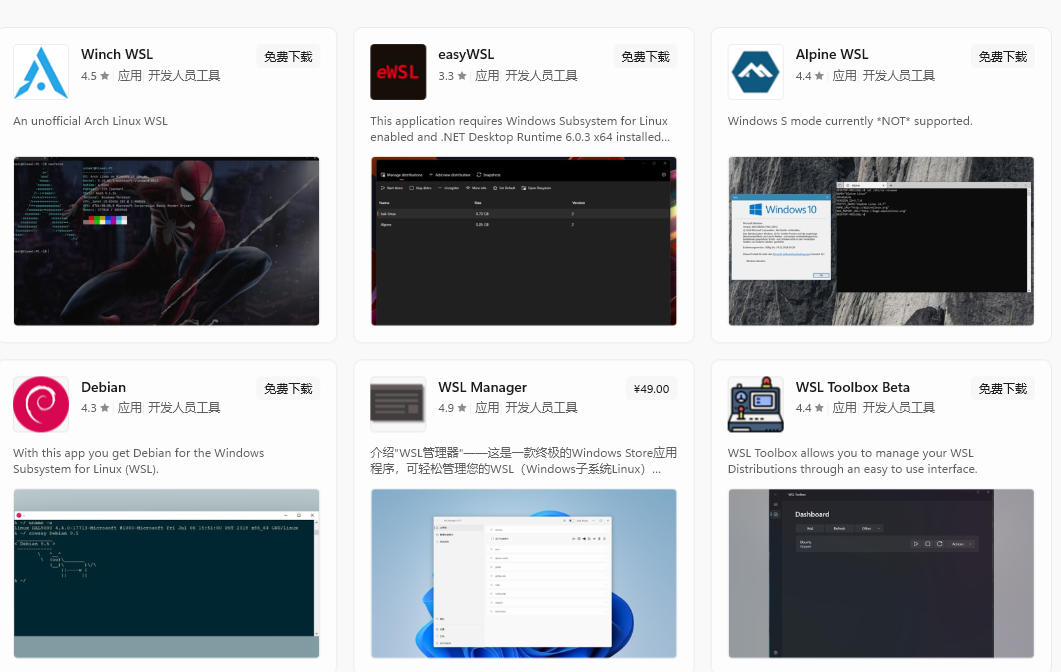
Task: Click the WSL Manager title
Action: [482, 387]
